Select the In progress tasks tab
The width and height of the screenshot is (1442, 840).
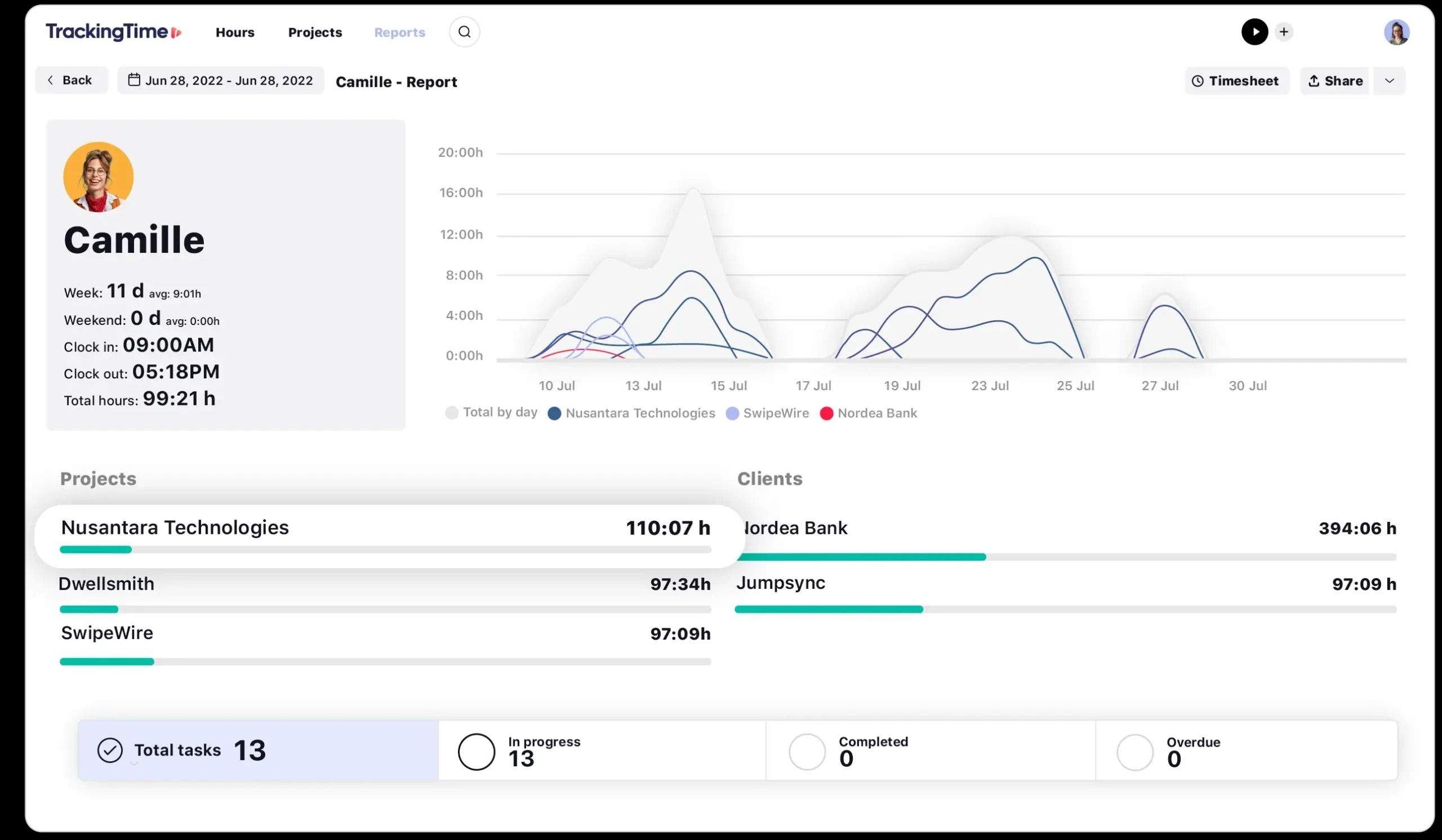click(x=602, y=750)
